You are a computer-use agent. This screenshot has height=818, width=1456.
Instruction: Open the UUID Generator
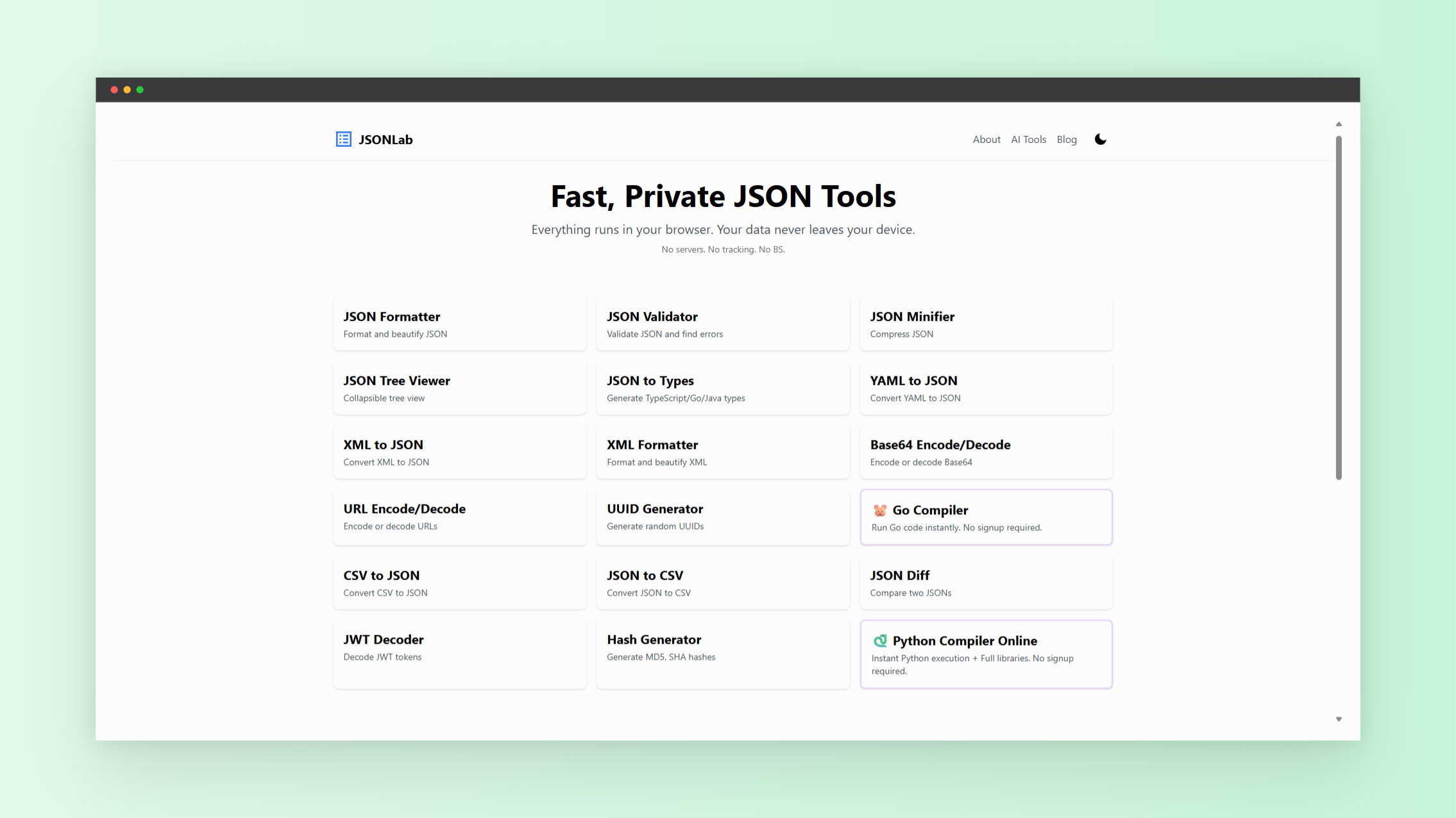click(x=723, y=517)
